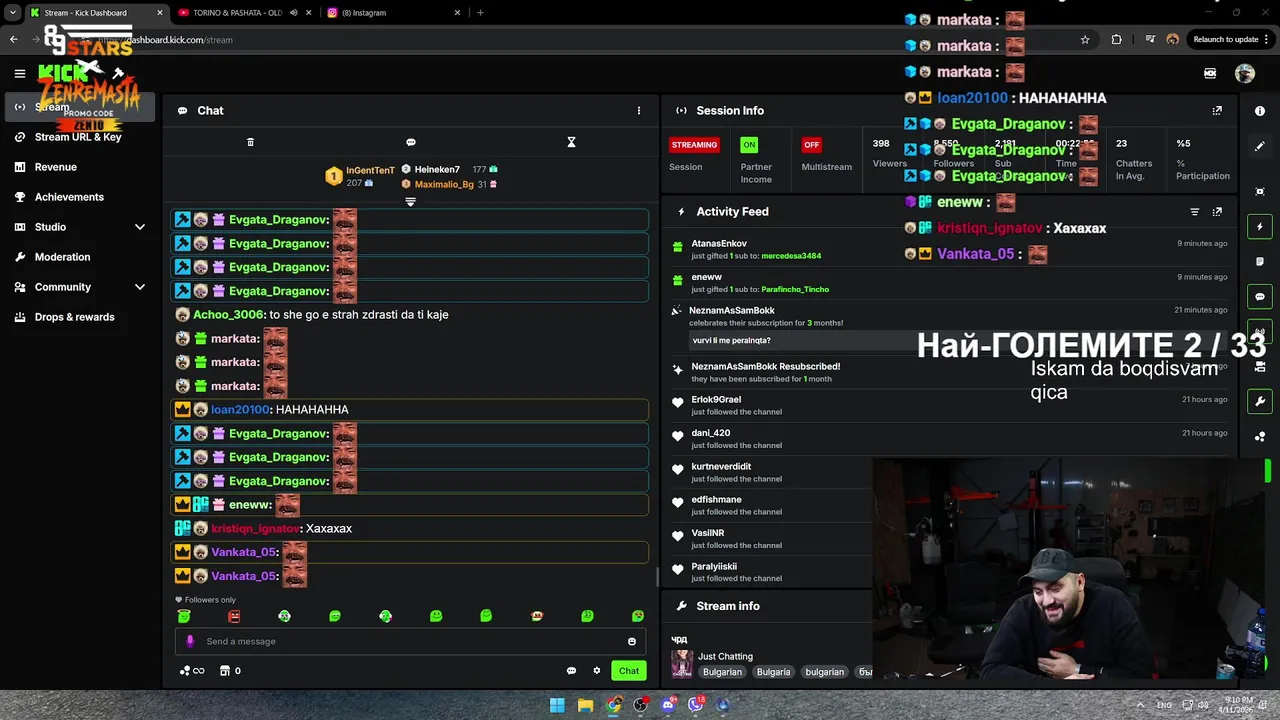Click the wrench tool icon in the right sidebar

pyautogui.click(x=1260, y=401)
